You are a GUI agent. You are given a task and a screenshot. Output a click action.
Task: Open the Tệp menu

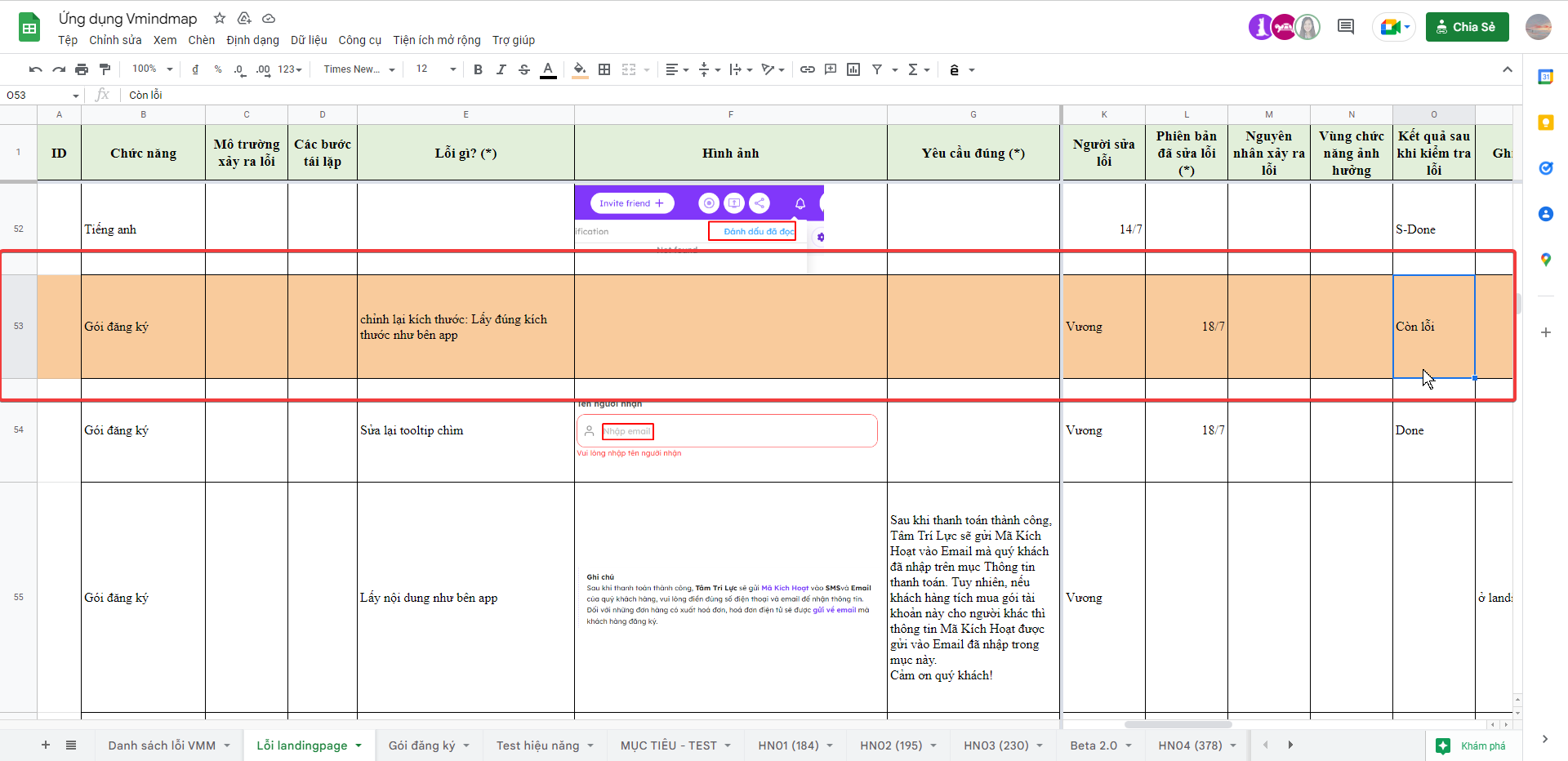68,40
